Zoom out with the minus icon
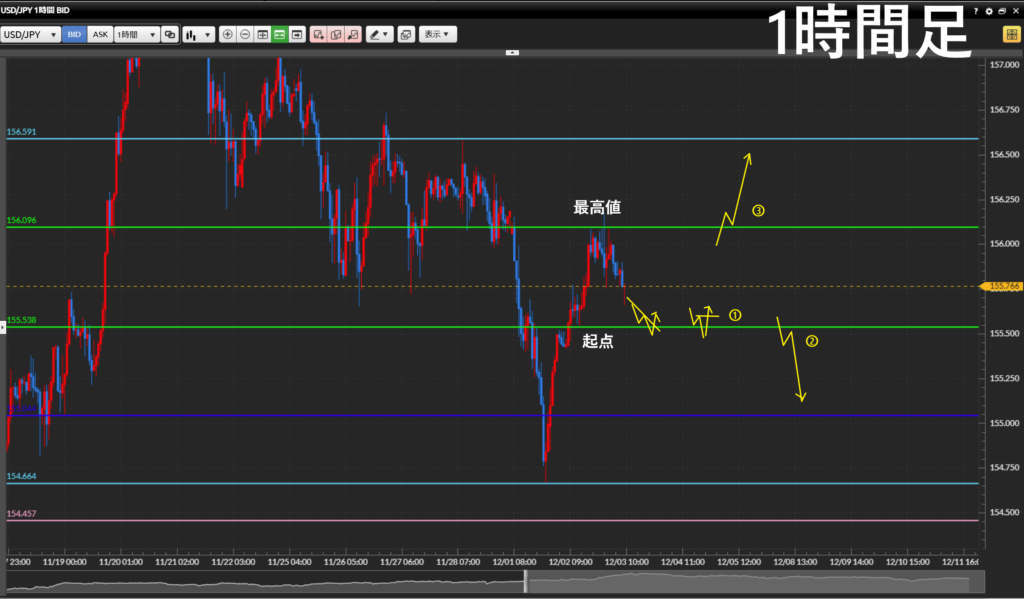 (245, 34)
